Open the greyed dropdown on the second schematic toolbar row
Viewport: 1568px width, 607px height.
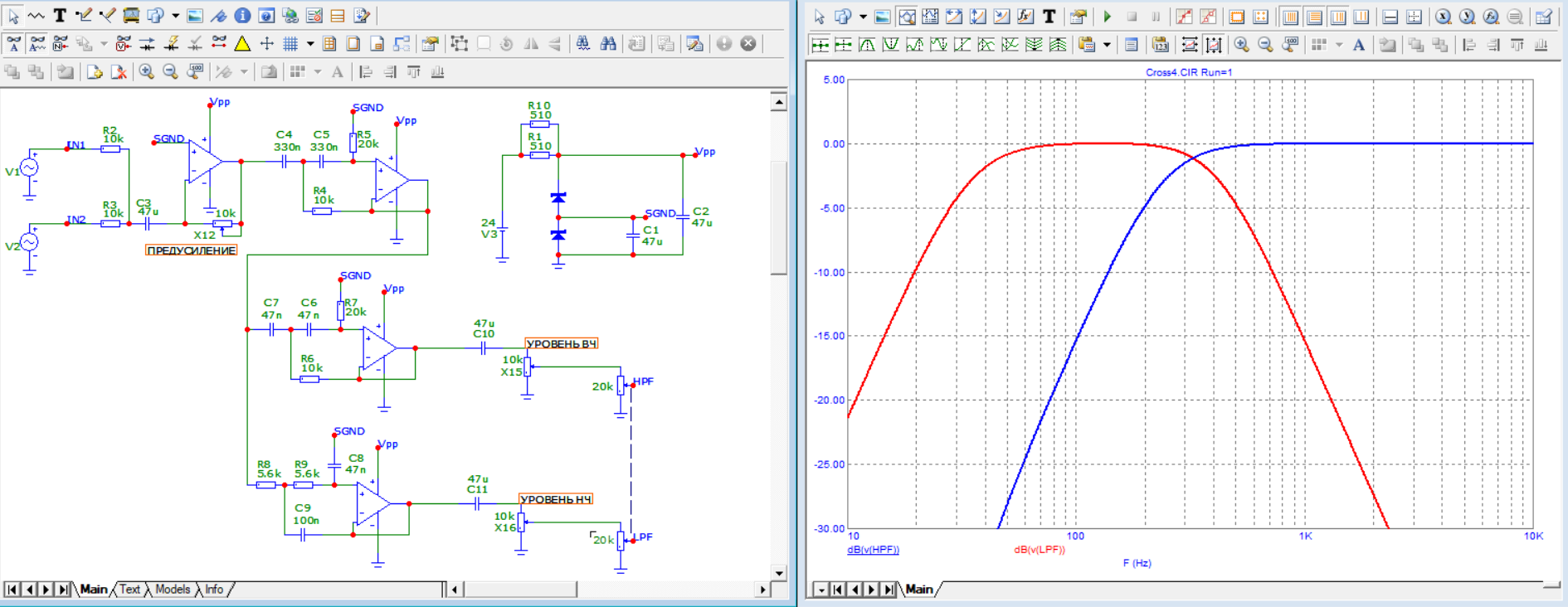tap(104, 43)
